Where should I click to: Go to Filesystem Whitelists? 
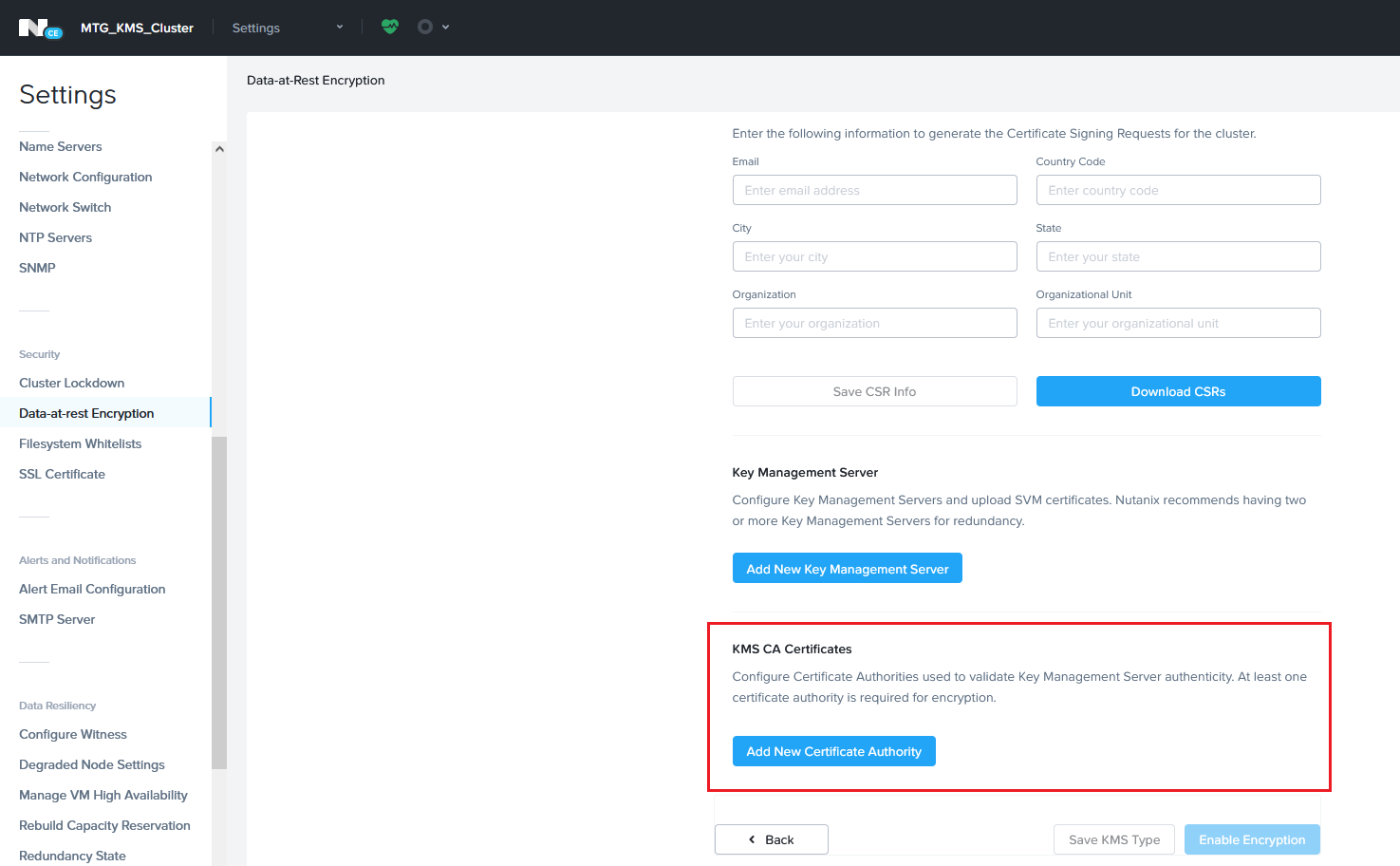coord(81,443)
